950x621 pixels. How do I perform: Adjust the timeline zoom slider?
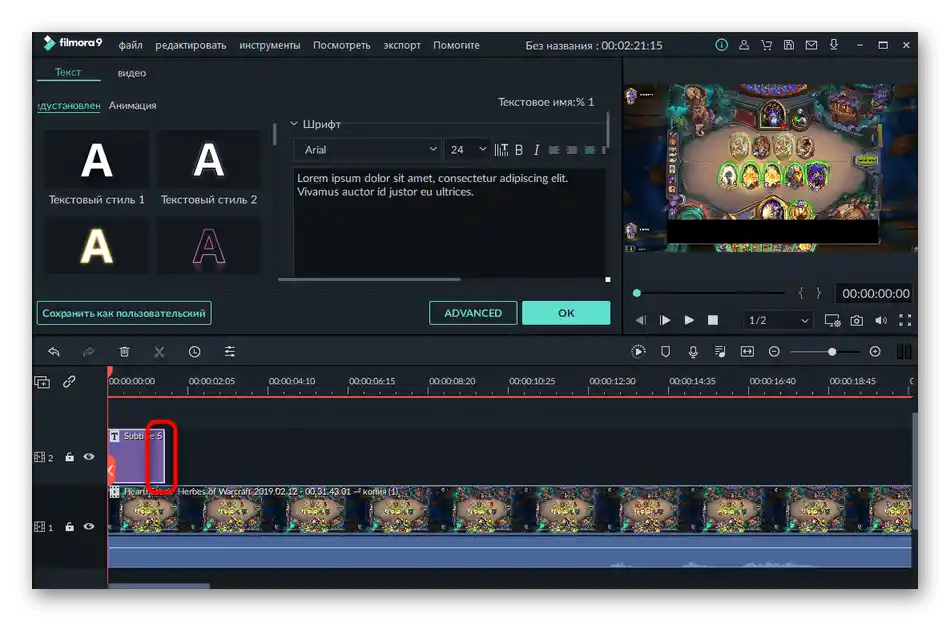[831, 352]
